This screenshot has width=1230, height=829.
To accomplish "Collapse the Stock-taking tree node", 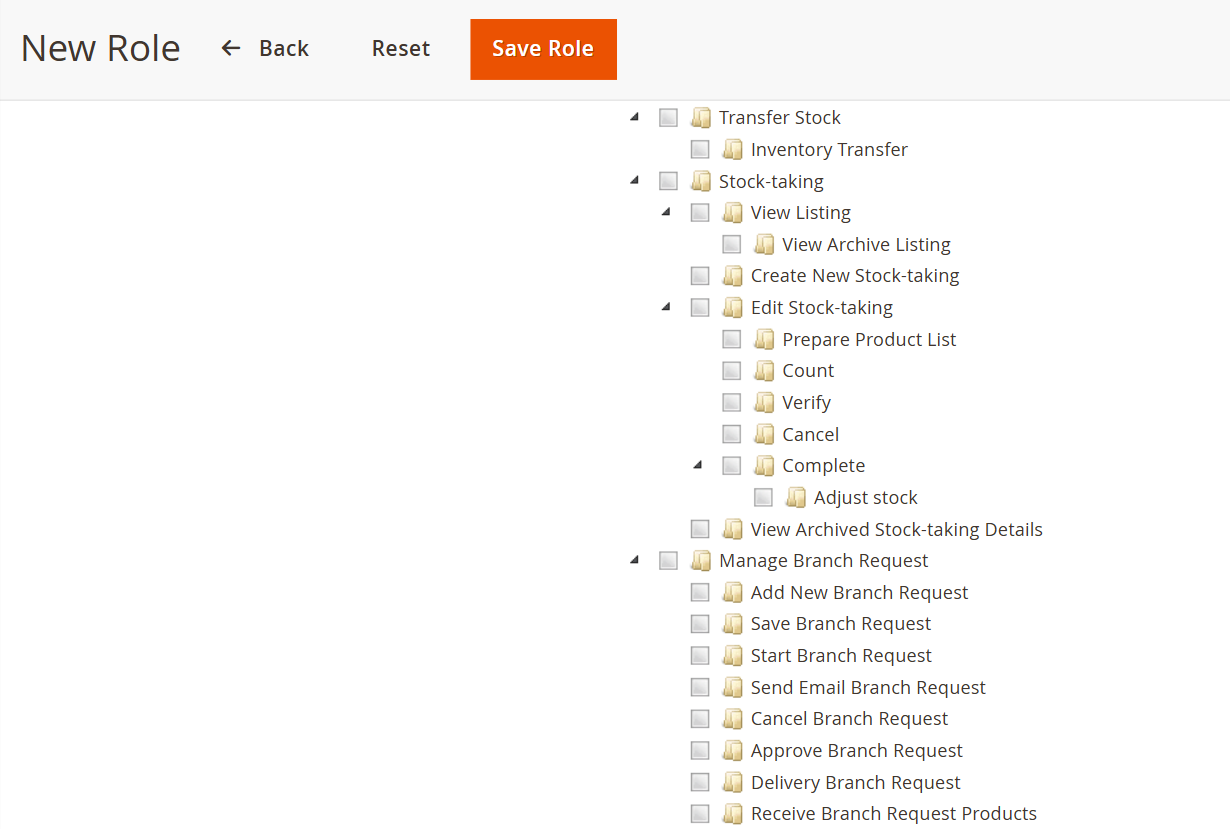I will (634, 181).
